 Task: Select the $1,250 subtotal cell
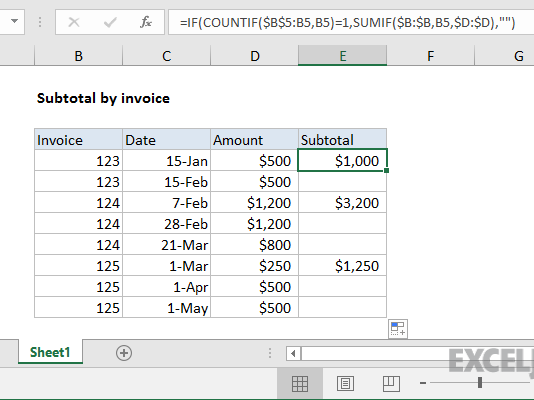[342, 265]
